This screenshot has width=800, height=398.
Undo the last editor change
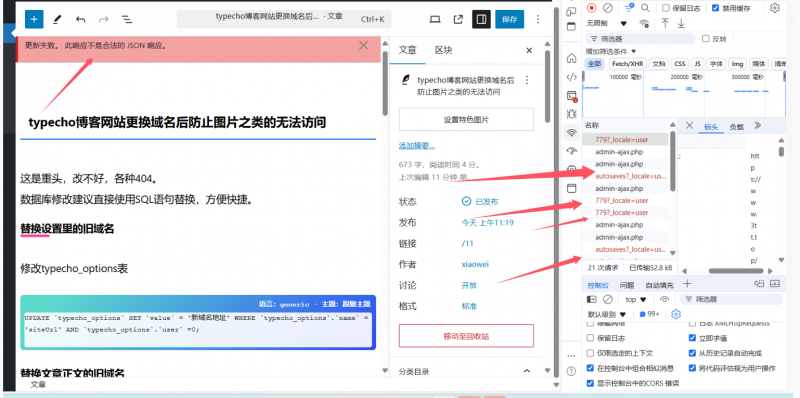click(x=80, y=19)
